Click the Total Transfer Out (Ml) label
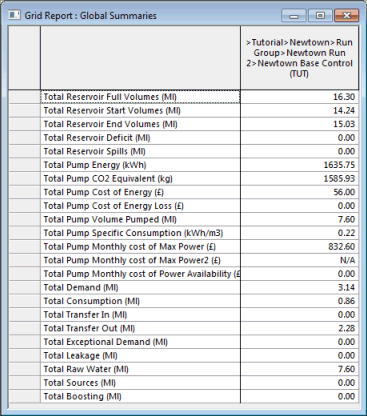Screen dimensions: 367x416 tap(89, 328)
